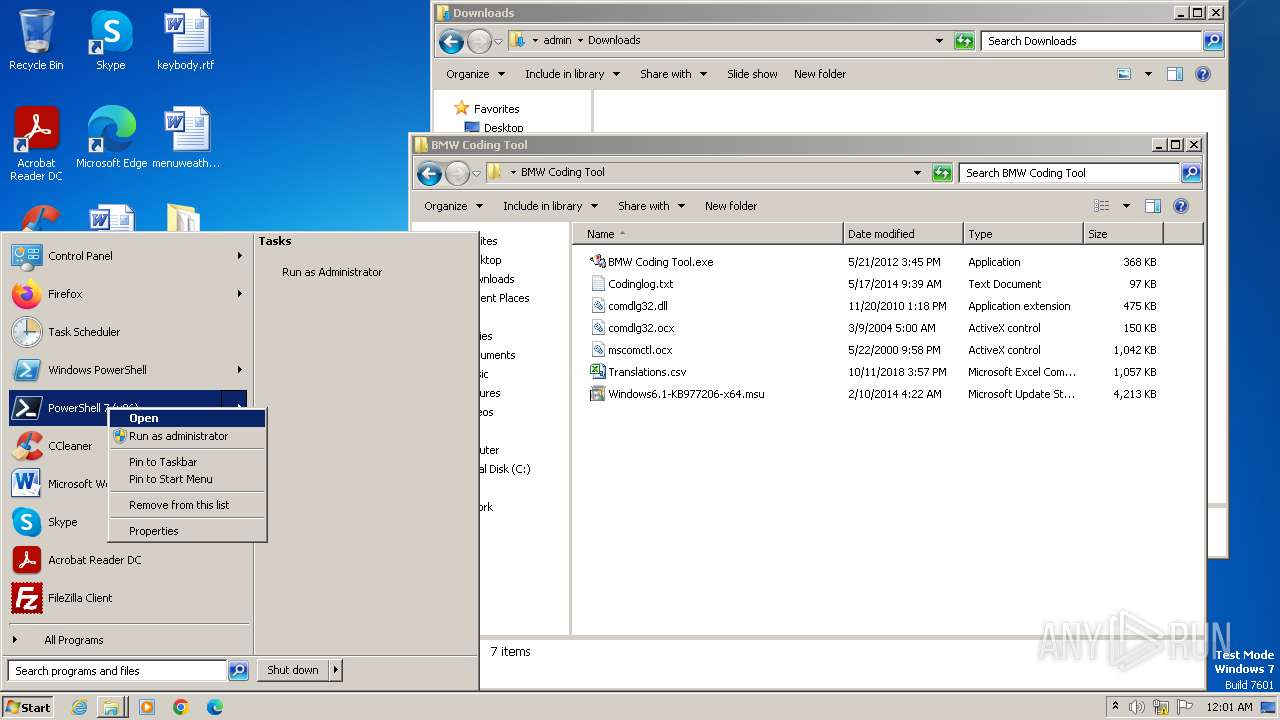
Task: Open Help in BMW Coding Tool window
Action: [x=1181, y=206]
